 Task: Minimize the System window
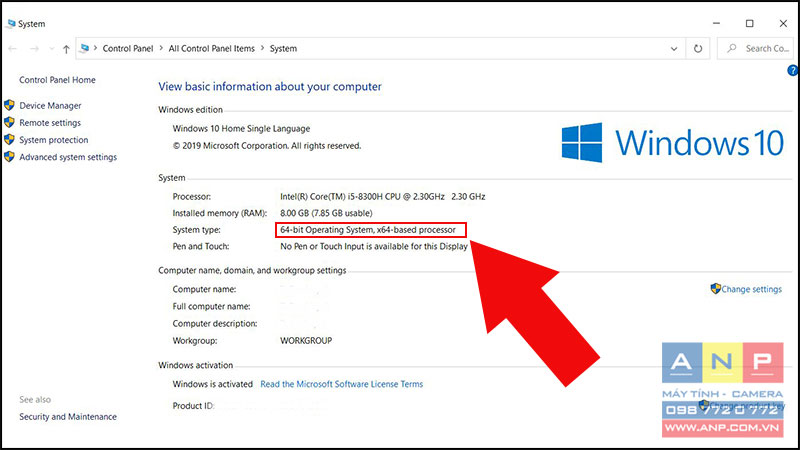(x=716, y=23)
